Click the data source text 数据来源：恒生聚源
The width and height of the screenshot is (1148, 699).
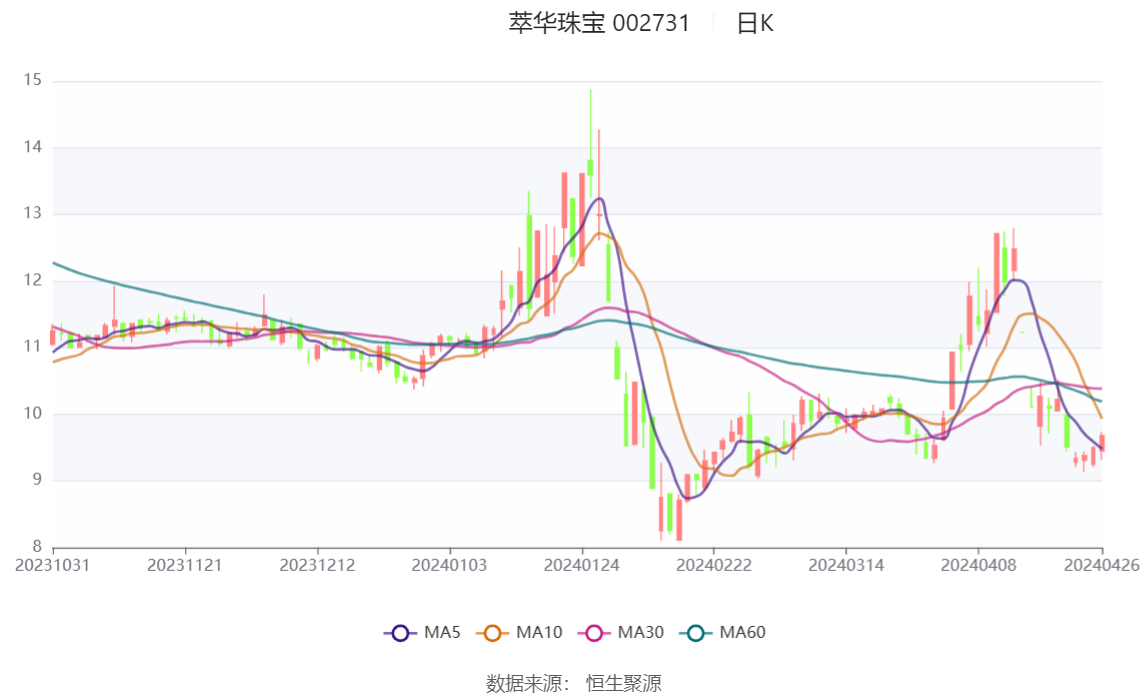tap(573, 684)
